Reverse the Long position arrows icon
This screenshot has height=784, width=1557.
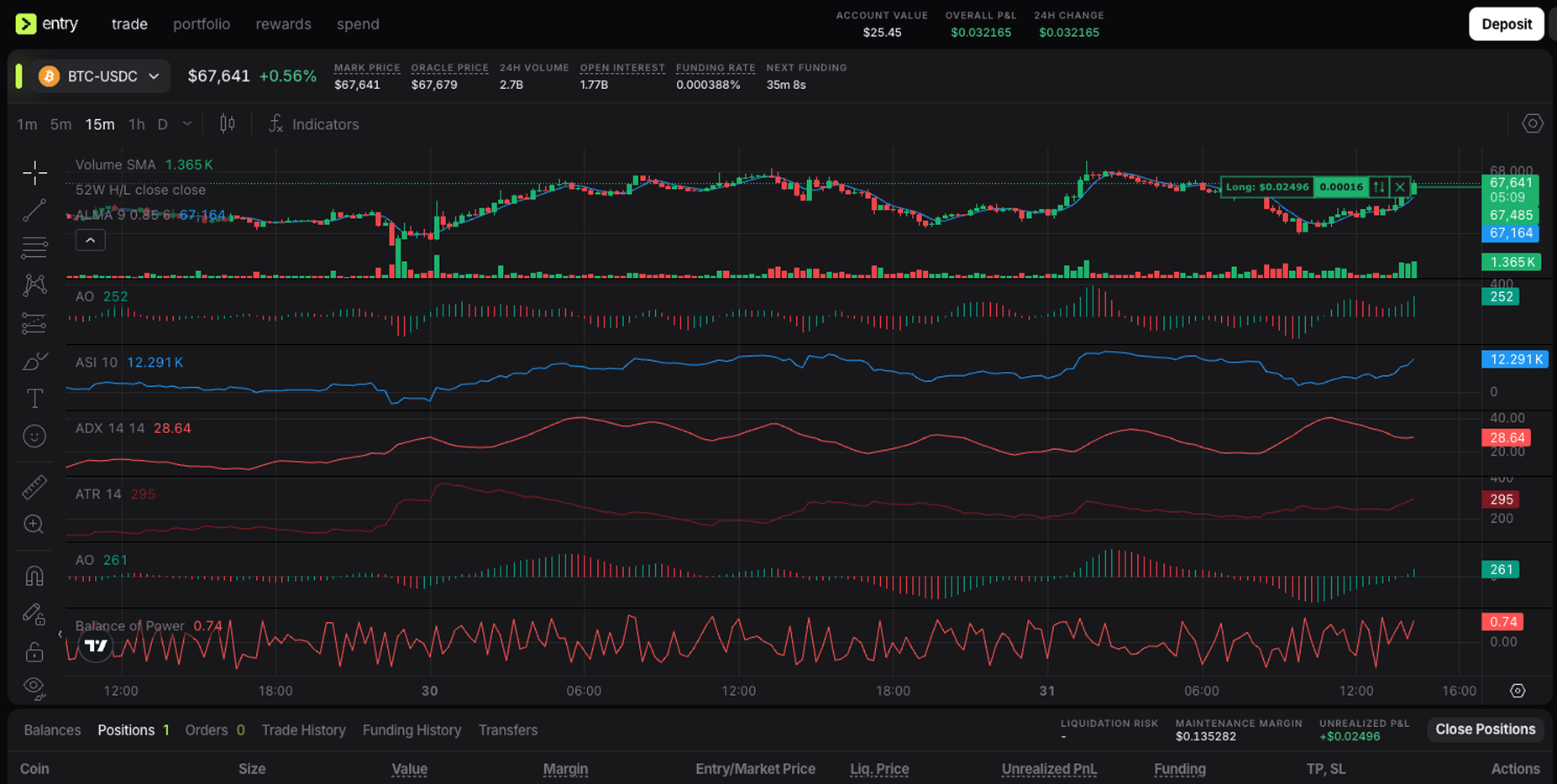(1379, 187)
